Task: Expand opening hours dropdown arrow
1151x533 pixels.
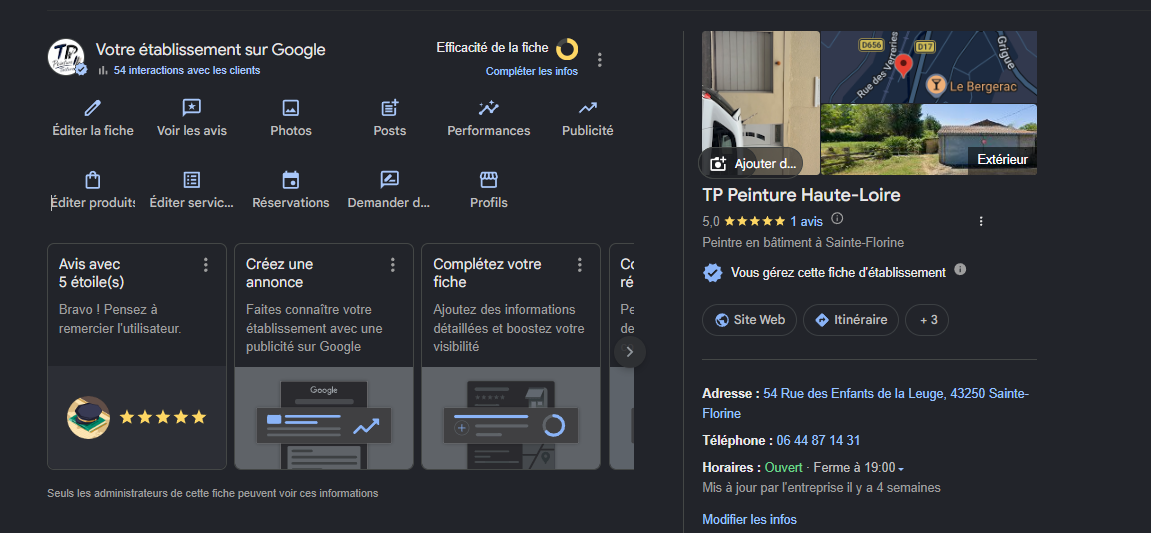Action: [901, 468]
